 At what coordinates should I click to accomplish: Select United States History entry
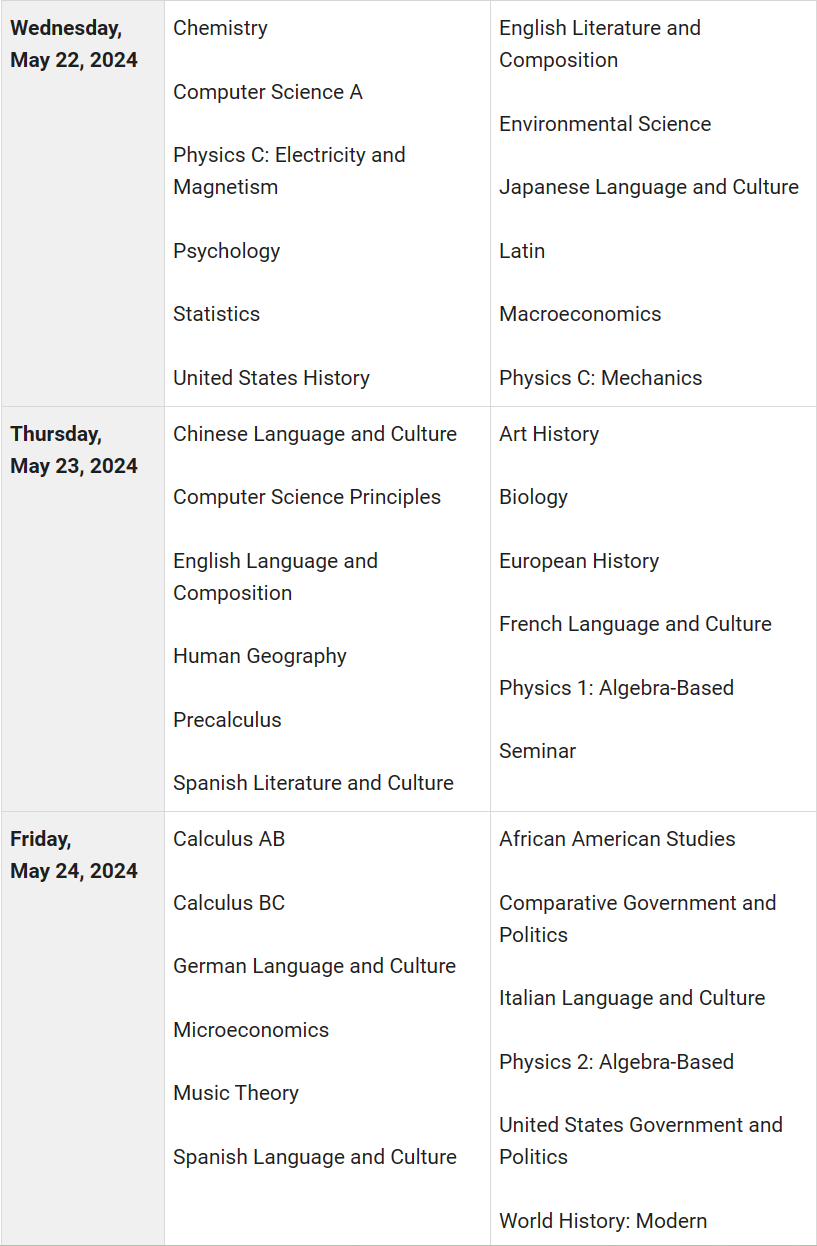coord(271,378)
